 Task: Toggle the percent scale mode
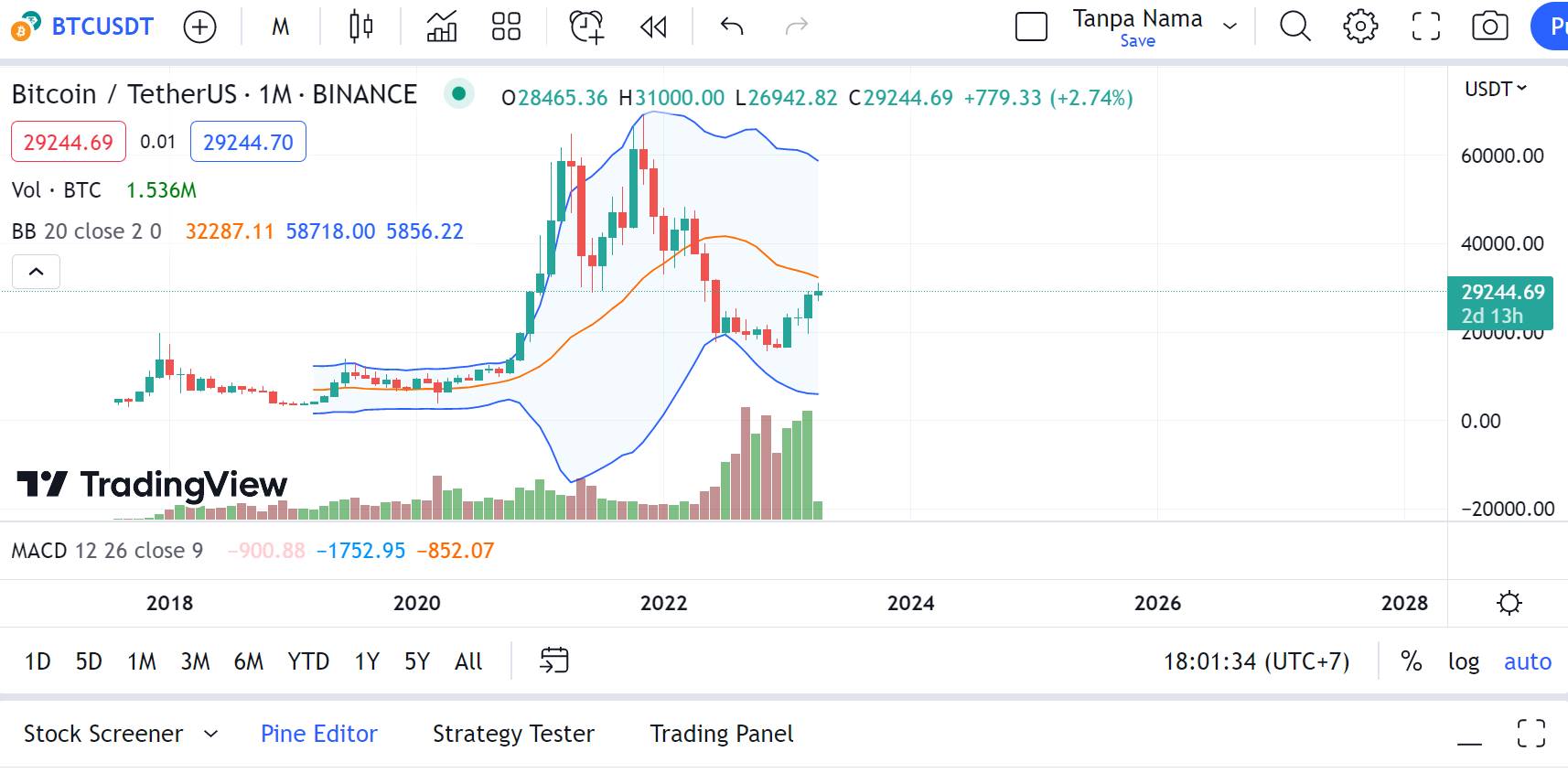(x=1412, y=661)
